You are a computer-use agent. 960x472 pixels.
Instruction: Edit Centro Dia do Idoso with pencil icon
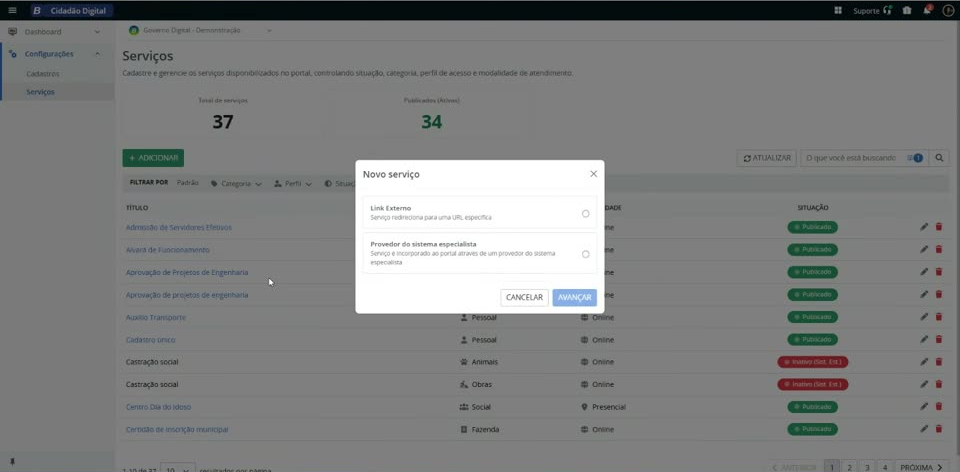[x=924, y=406]
